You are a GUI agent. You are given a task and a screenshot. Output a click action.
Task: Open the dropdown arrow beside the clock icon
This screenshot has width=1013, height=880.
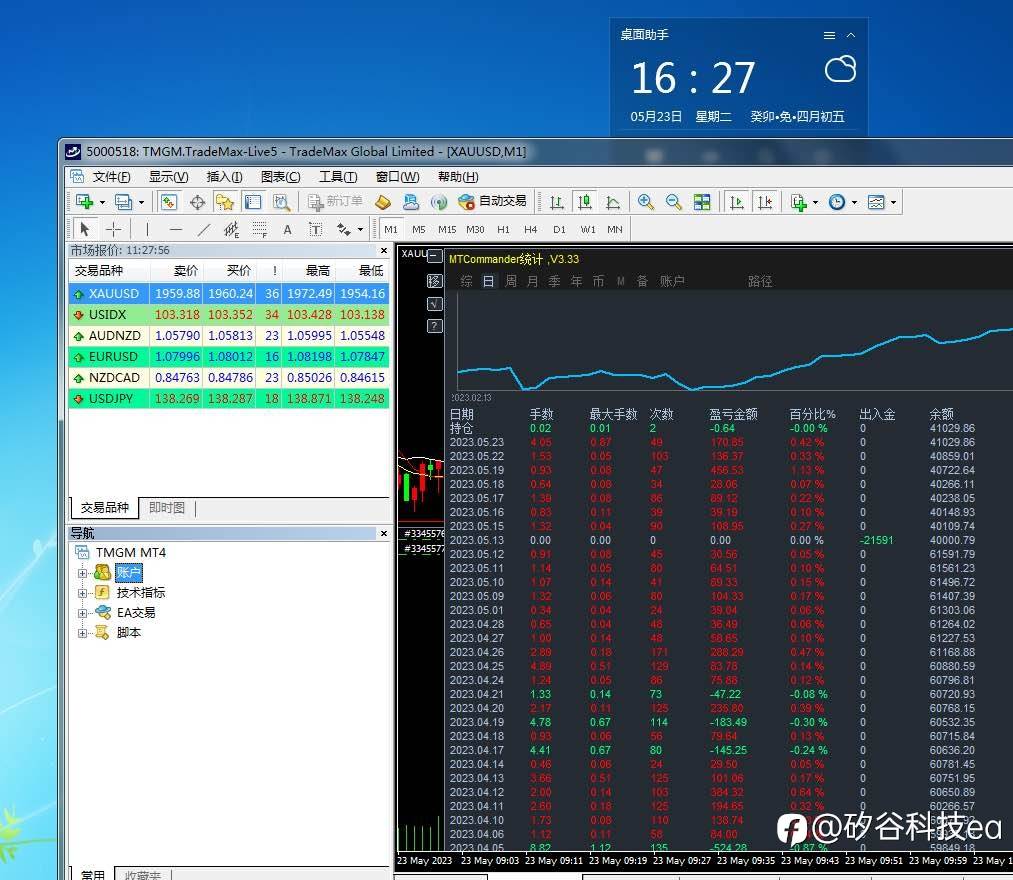coord(855,203)
